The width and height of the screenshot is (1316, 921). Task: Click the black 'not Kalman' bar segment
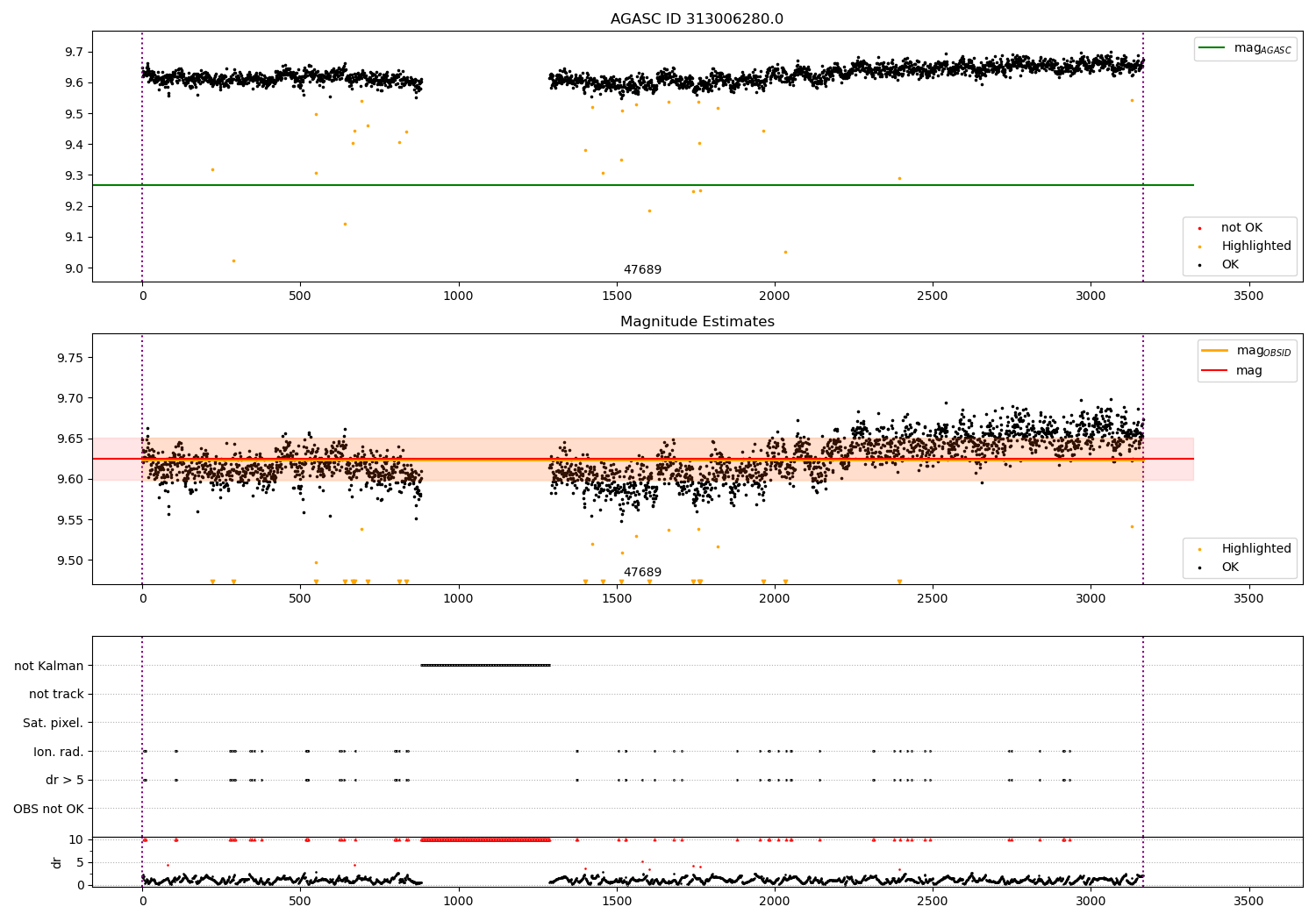point(485,665)
